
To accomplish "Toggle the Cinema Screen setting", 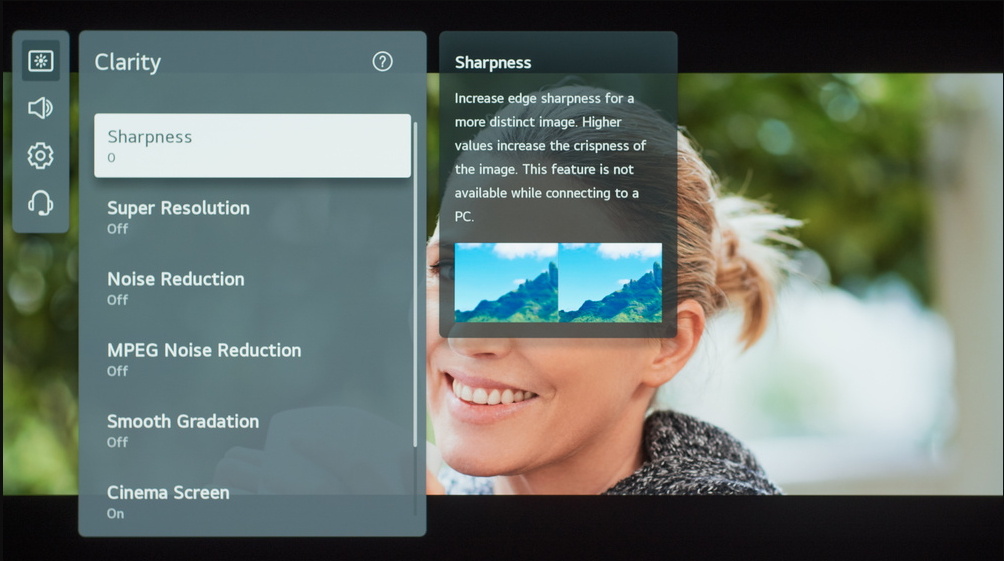I will pos(252,501).
